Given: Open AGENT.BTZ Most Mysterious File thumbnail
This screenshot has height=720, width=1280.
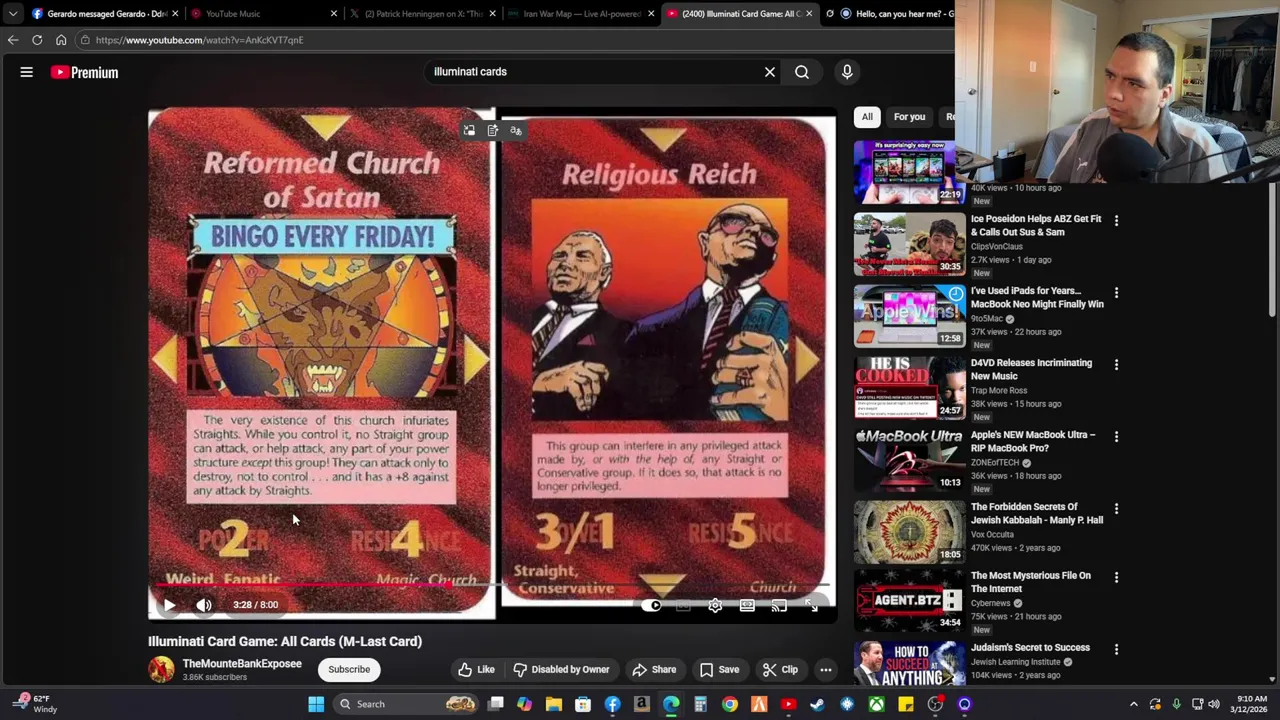Looking at the screenshot, I should 909,601.
